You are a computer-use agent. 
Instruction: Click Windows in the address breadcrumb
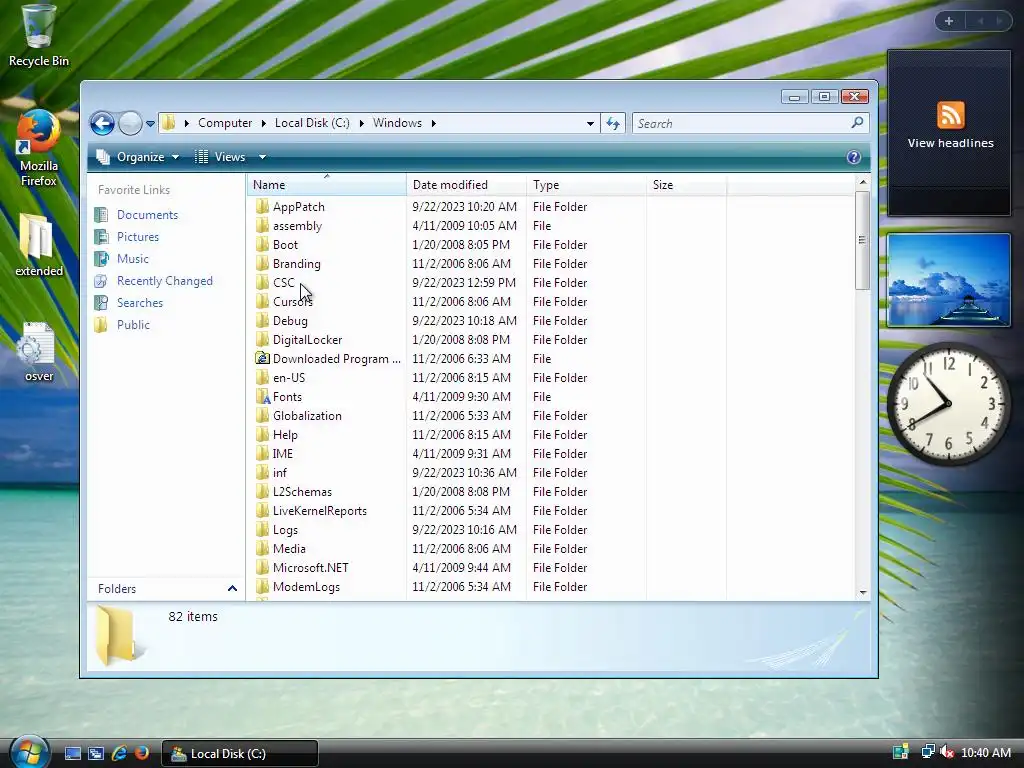point(397,123)
